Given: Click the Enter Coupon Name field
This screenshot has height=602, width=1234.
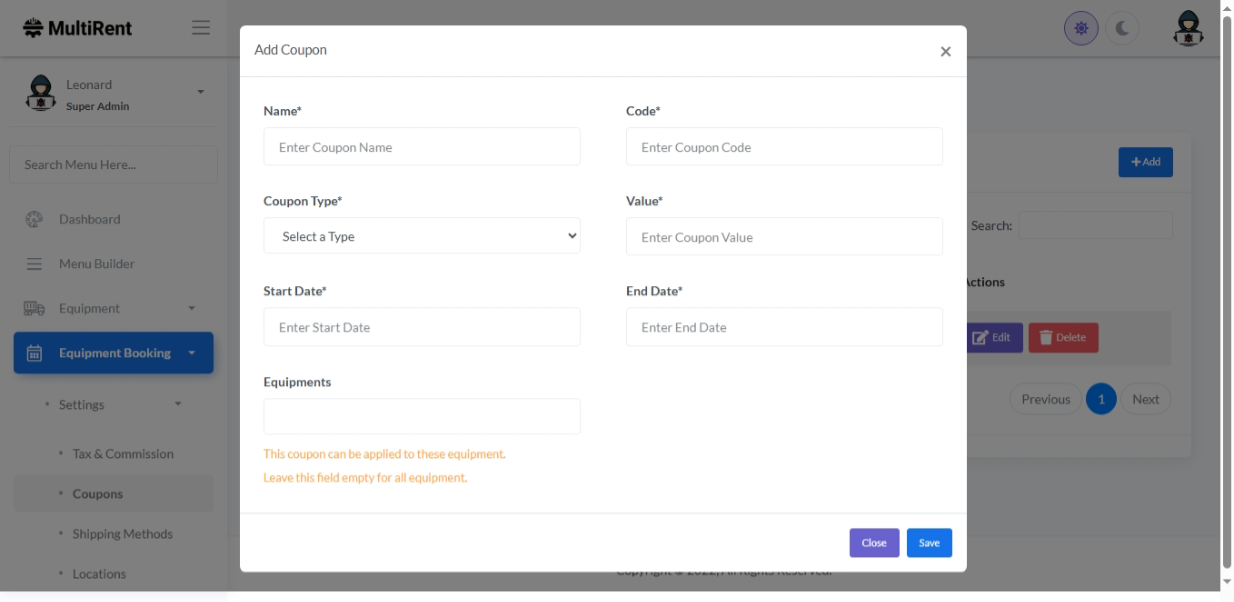Looking at the screenshot, I should (422, 147).
